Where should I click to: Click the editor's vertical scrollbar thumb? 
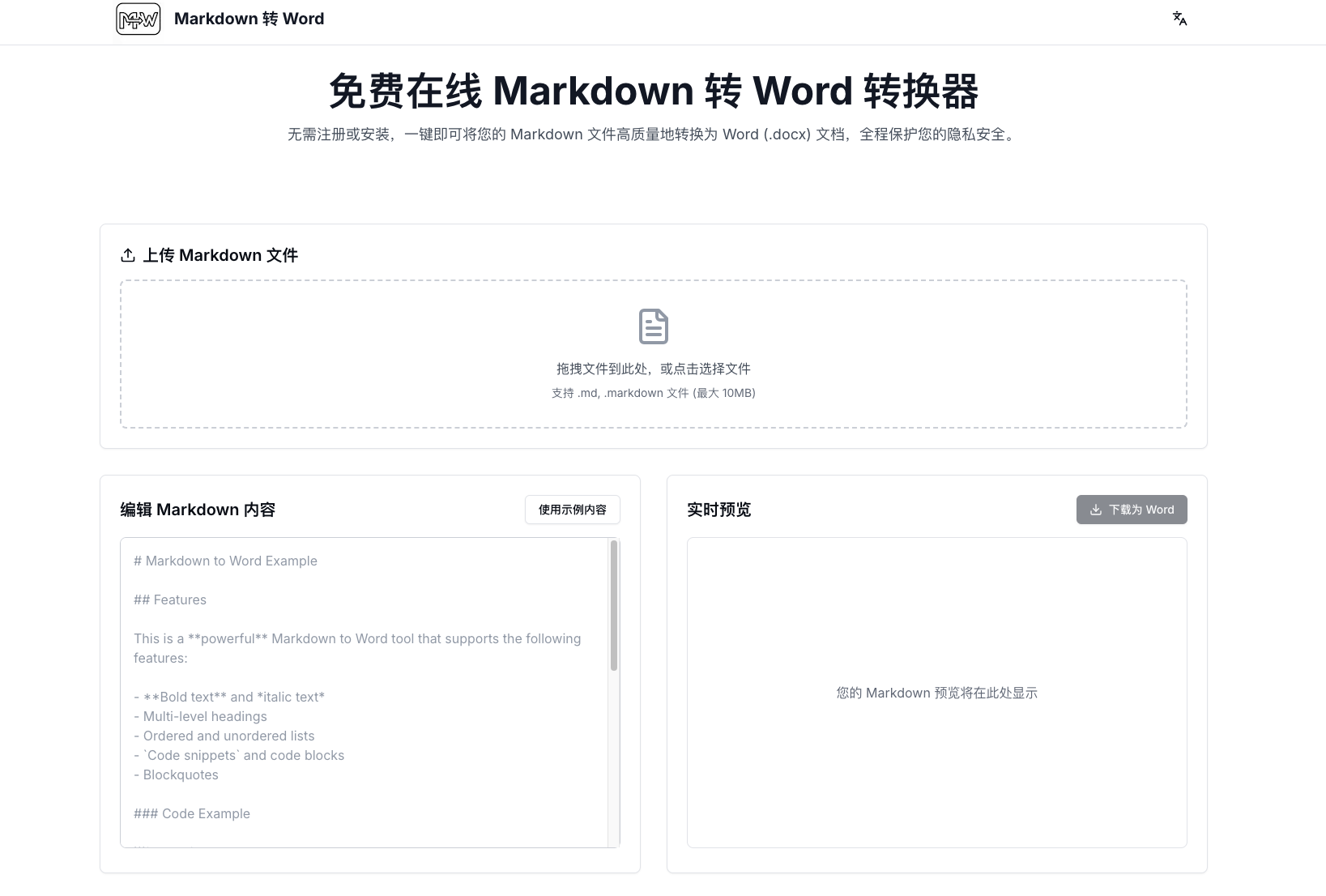pos(614,605)
